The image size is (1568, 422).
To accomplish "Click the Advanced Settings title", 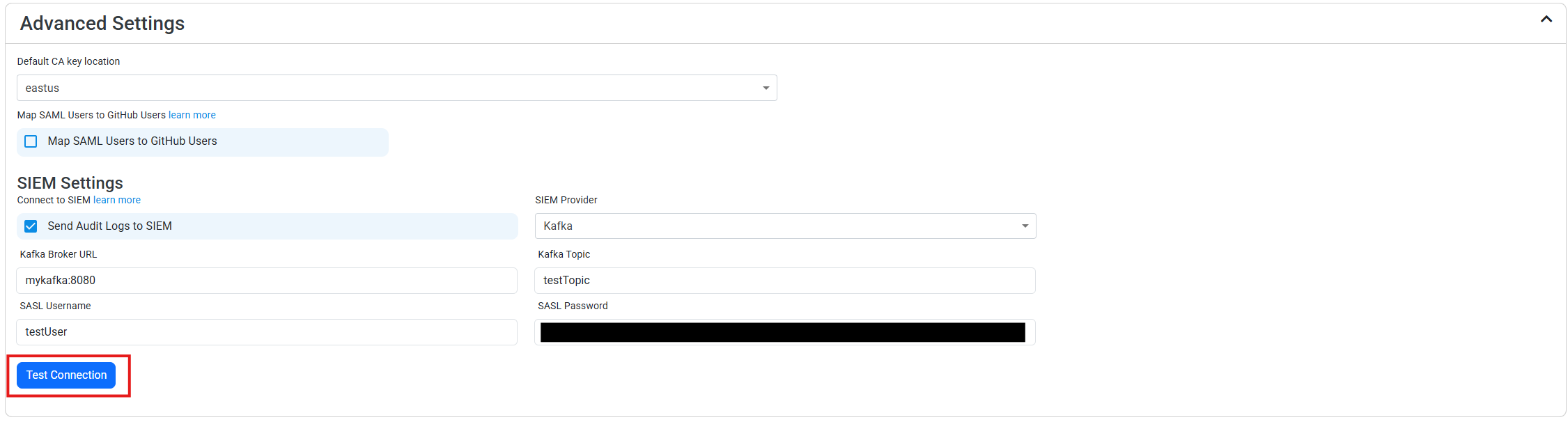I will point(102,23).
